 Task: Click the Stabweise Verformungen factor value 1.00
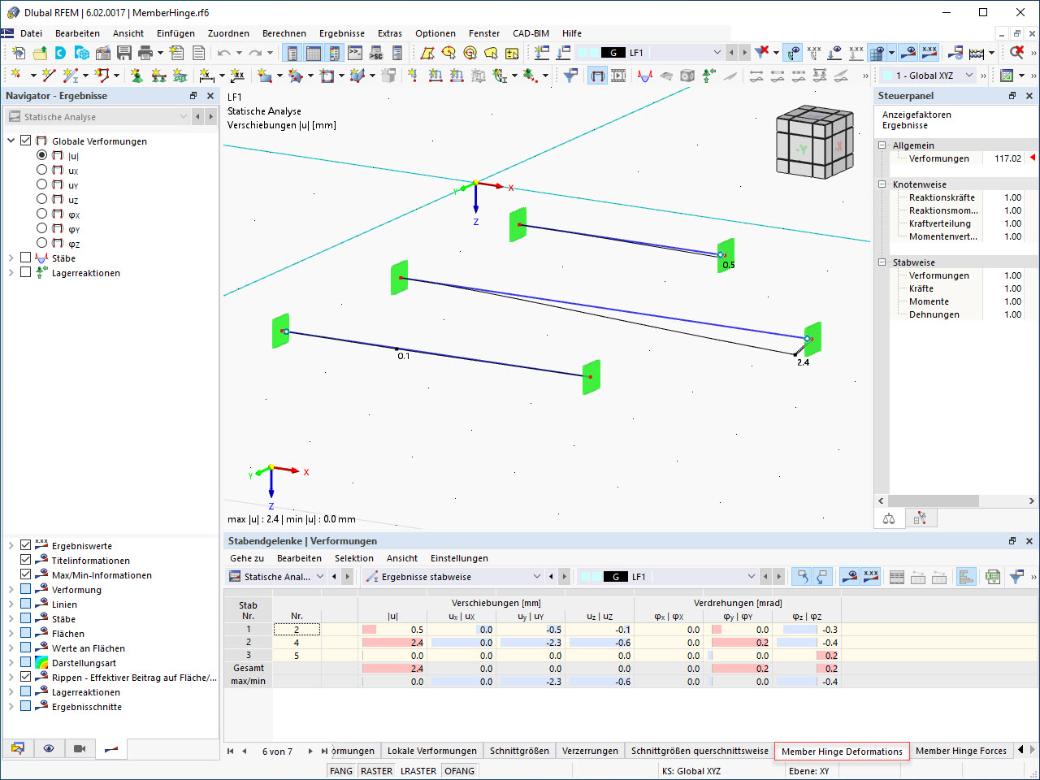1012,275
